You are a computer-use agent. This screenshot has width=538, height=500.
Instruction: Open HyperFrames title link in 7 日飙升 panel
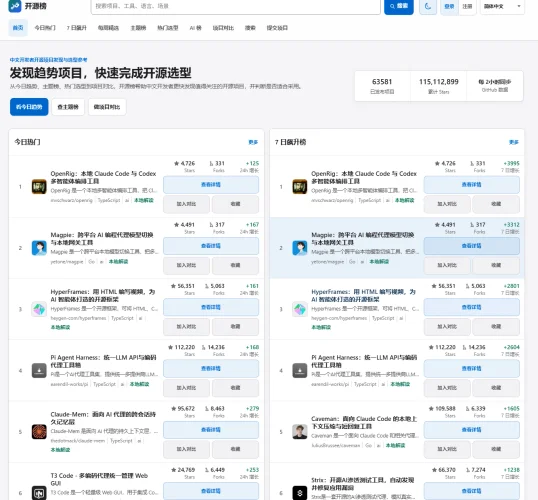(x=363, y=295)
